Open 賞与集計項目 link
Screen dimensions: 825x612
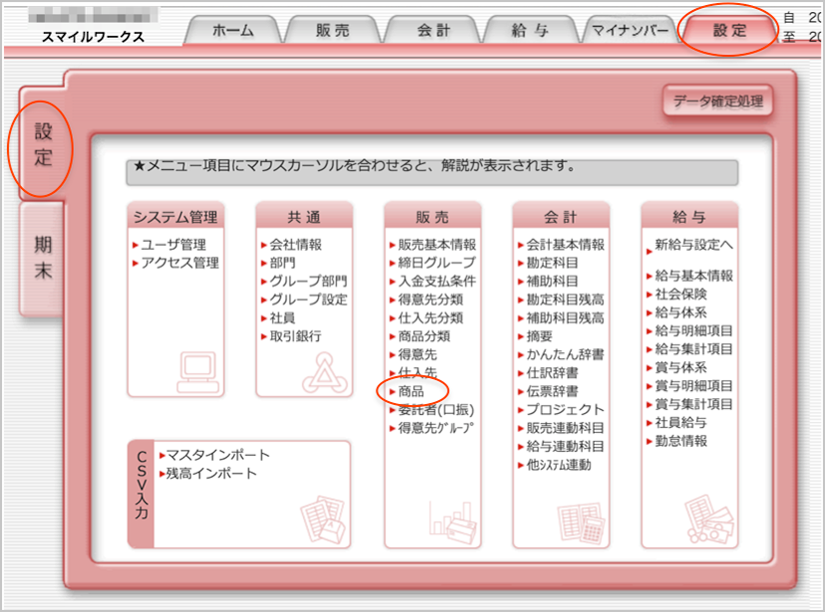coord(694,404)
